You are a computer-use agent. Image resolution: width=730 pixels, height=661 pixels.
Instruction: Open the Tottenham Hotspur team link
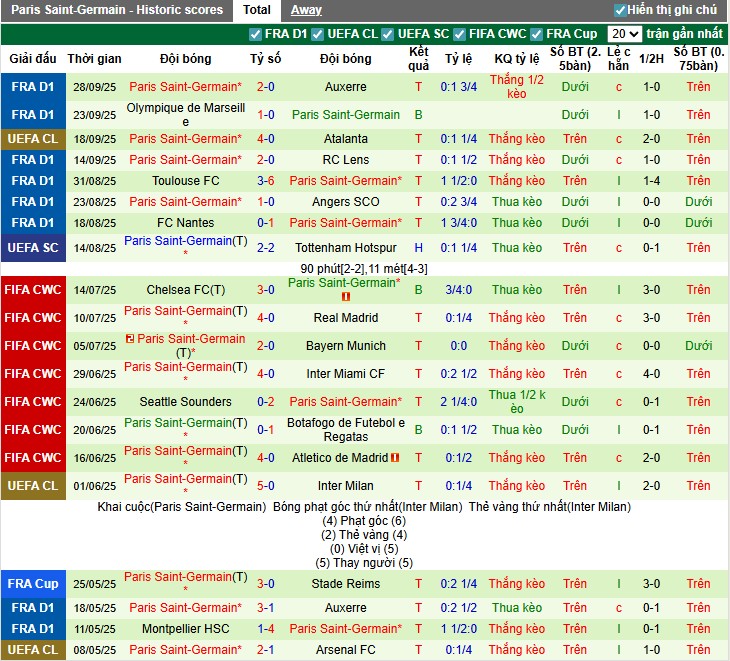[346, 248]
